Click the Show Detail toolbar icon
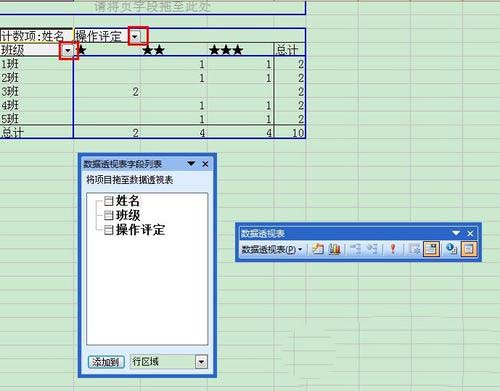 tap(372, 249)
